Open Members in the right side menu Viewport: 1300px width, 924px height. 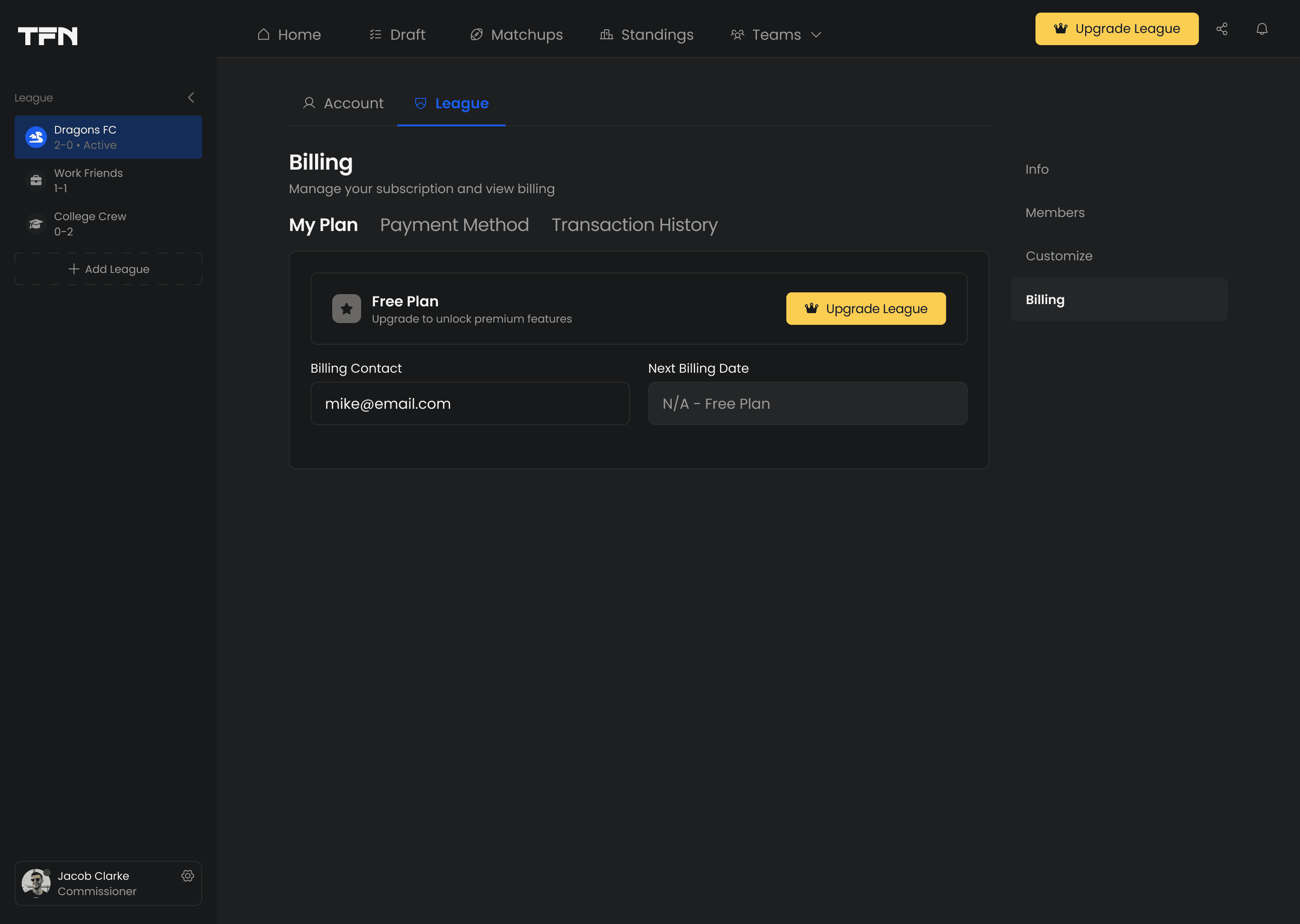point(1055,213)
